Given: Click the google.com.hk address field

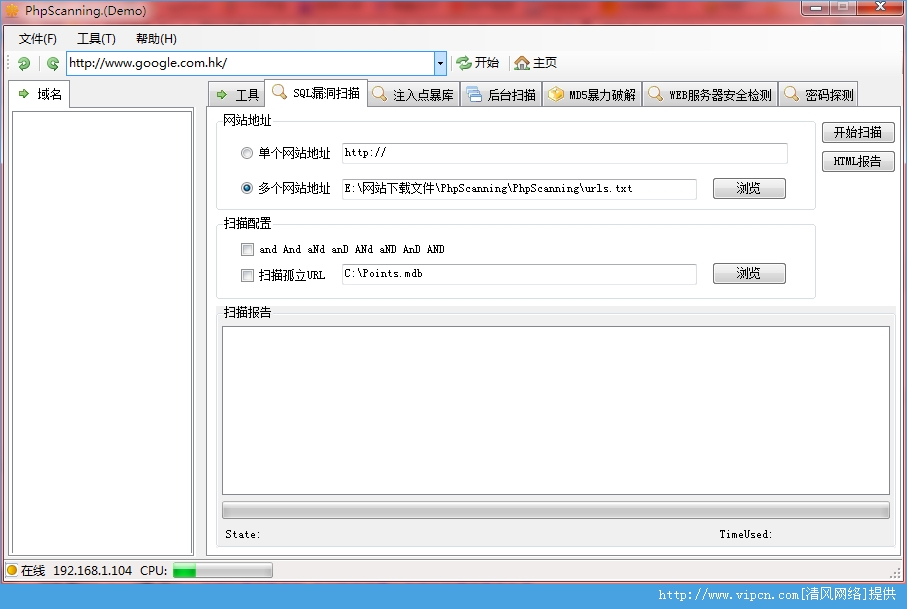Looking at the screenshot, I should coord(250,63).
